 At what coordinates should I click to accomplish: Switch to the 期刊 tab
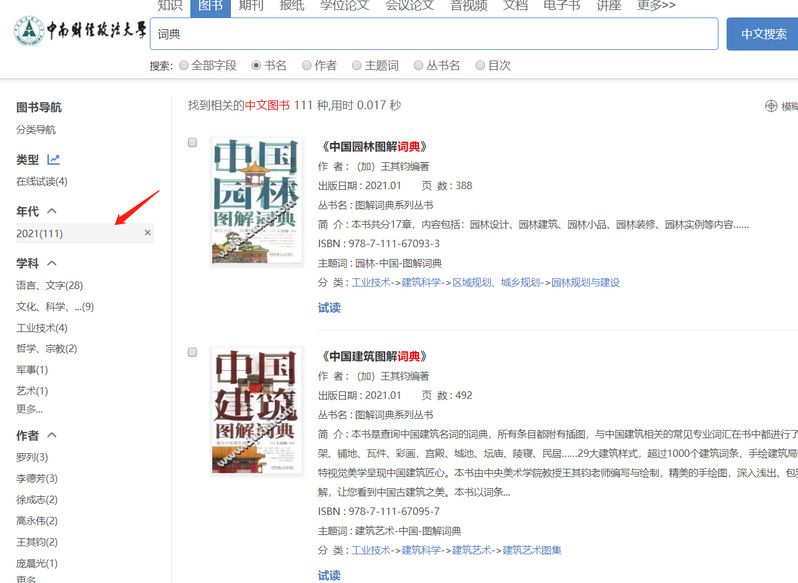(251, 6)
